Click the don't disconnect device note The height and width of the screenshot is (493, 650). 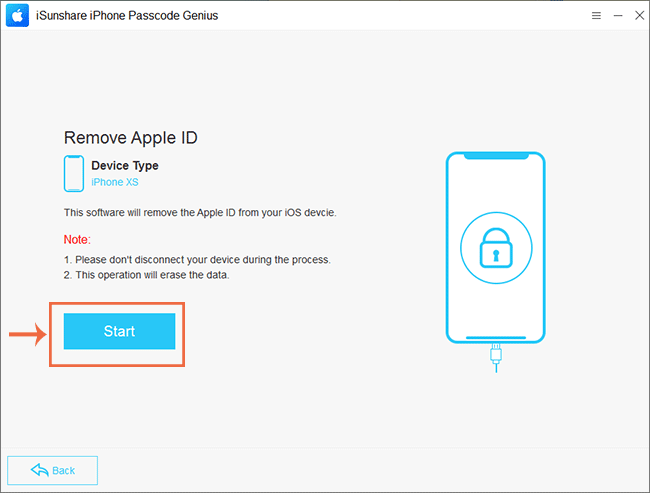[x=197, y=260]
